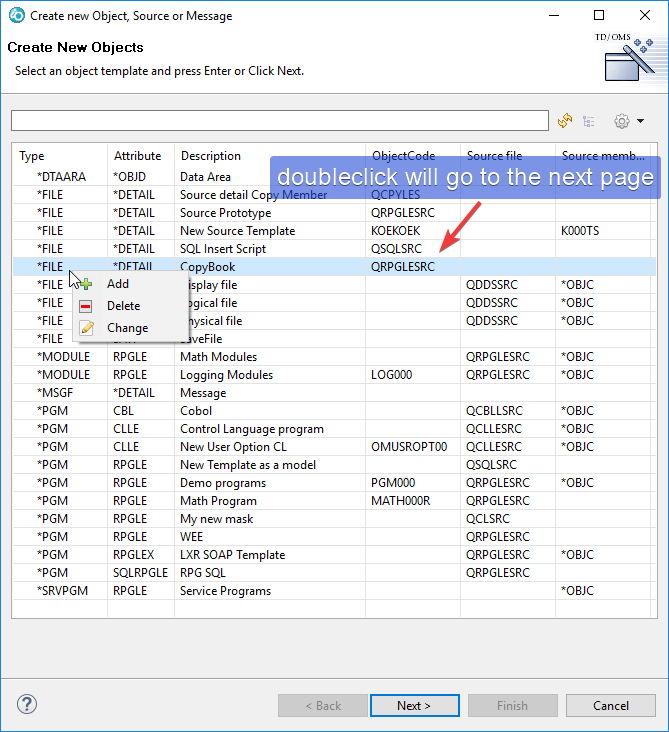
Task: Click the settings gear icon
Action: pyautogui.click(x=622, y=121)
